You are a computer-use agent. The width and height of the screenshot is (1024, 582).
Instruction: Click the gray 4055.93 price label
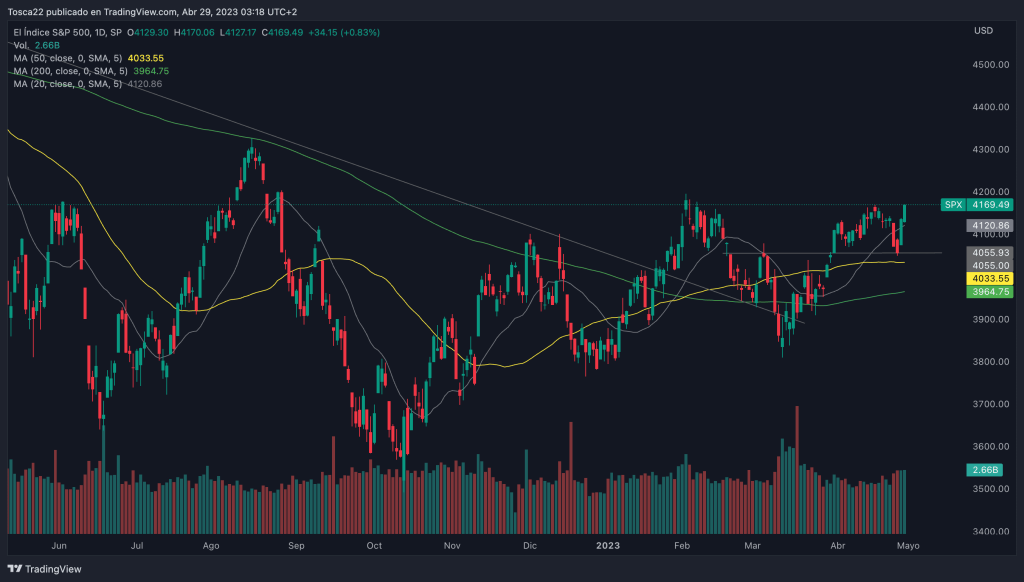point(988,252)
